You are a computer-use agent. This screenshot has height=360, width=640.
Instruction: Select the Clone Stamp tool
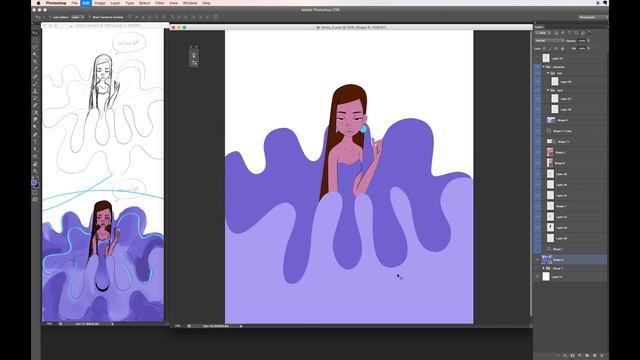coord(35,91)
